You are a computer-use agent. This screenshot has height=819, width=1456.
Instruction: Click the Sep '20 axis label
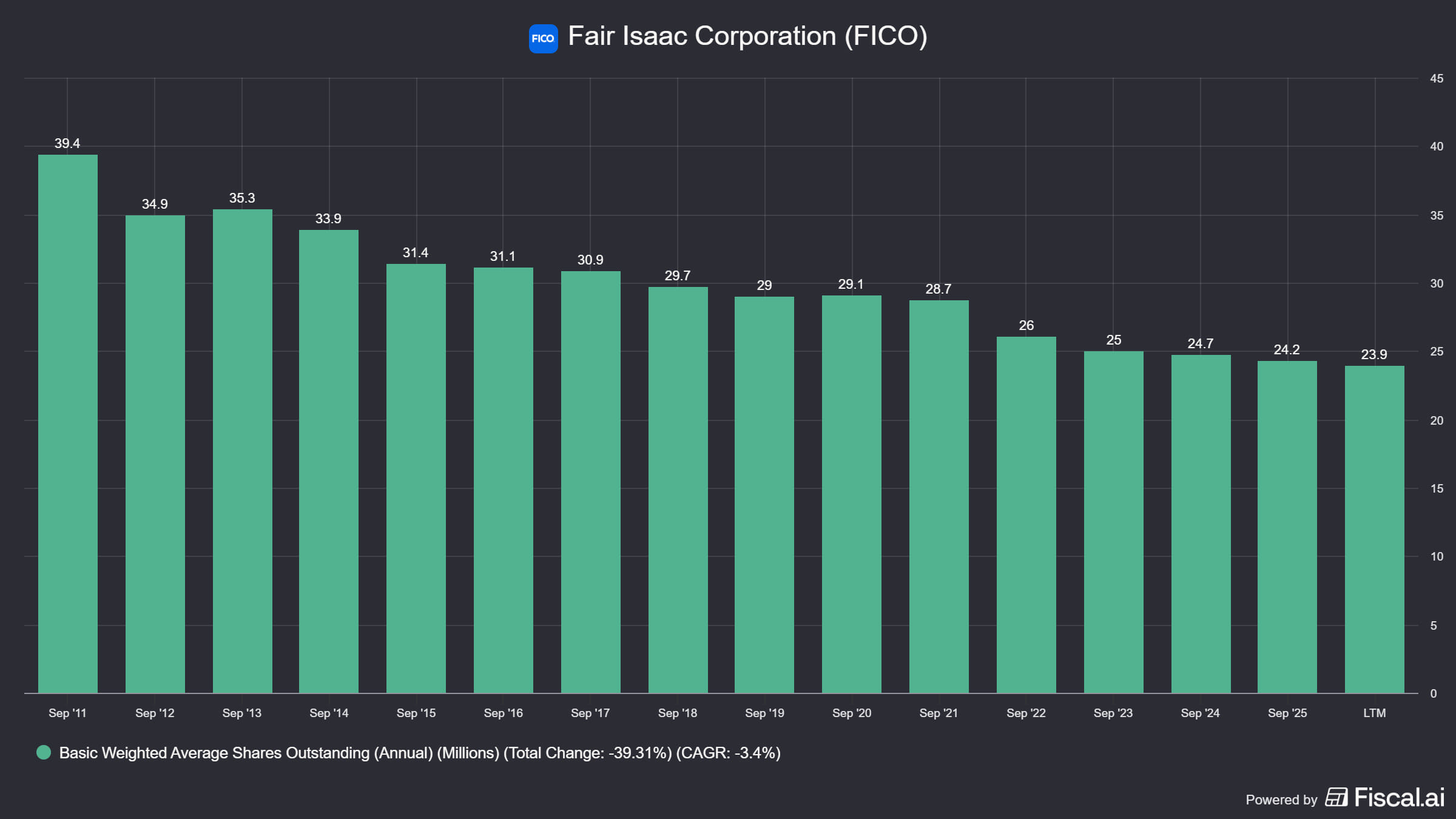[852, 713]
